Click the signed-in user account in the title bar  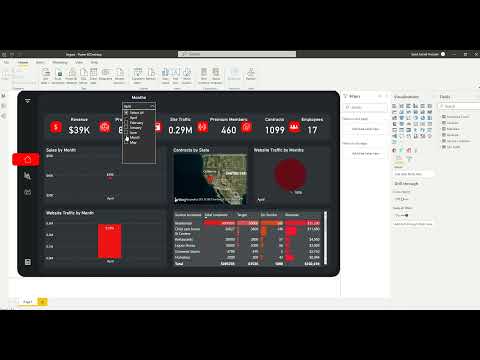(x=428, y=54)
